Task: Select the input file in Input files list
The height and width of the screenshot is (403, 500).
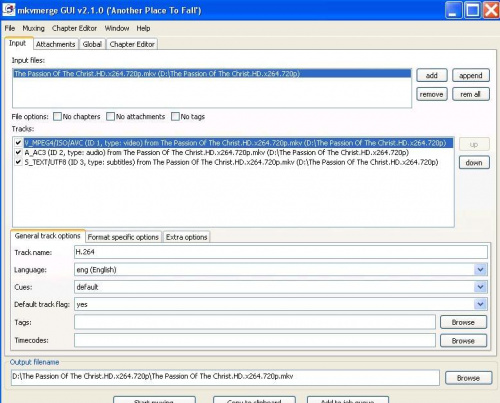Action: point(212,73)
